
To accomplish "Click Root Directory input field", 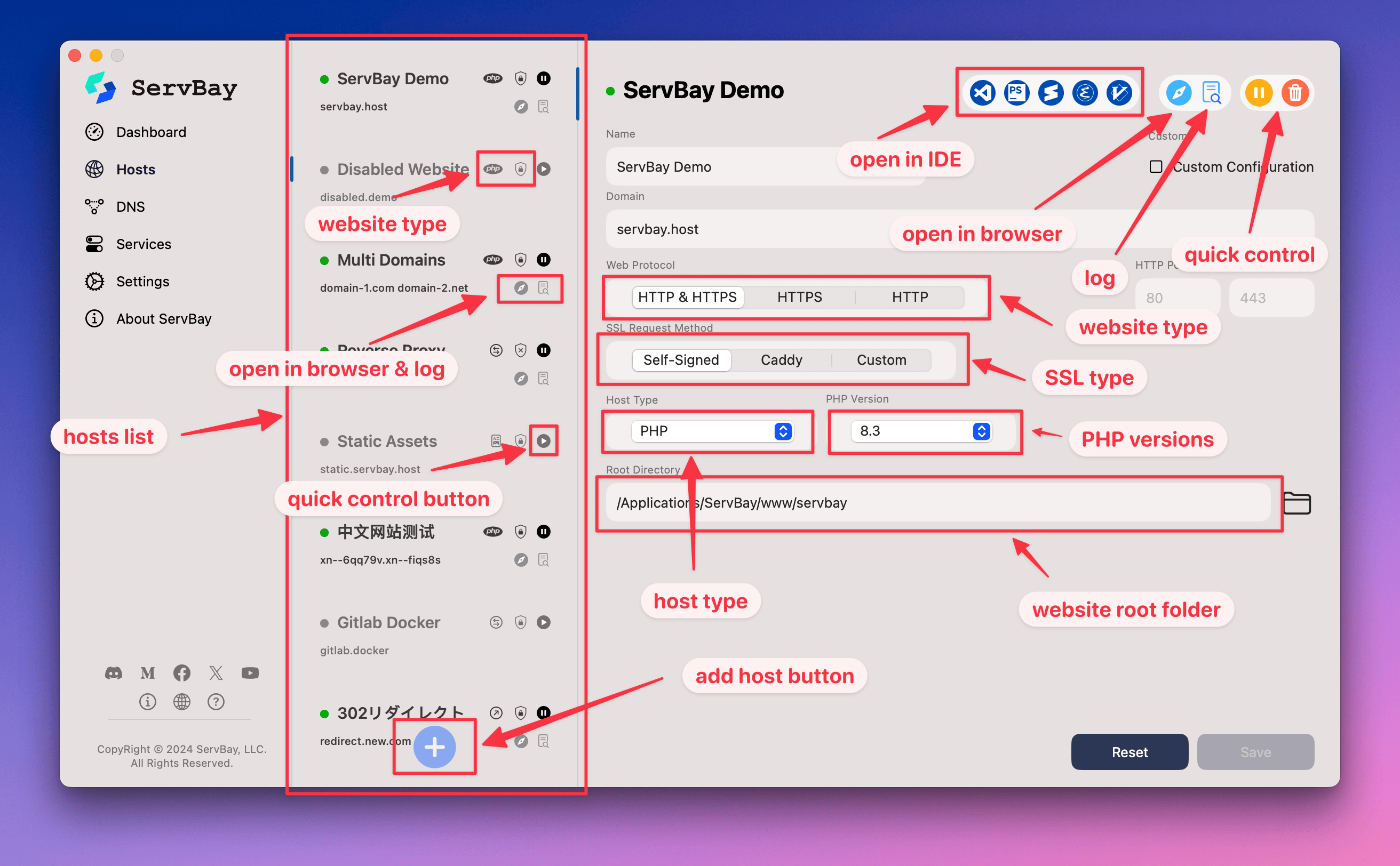I will (940, 502).
